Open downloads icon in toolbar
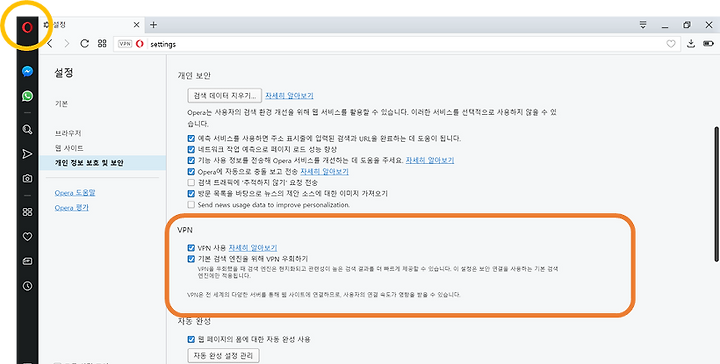720x364 pixels. point(691,44)
